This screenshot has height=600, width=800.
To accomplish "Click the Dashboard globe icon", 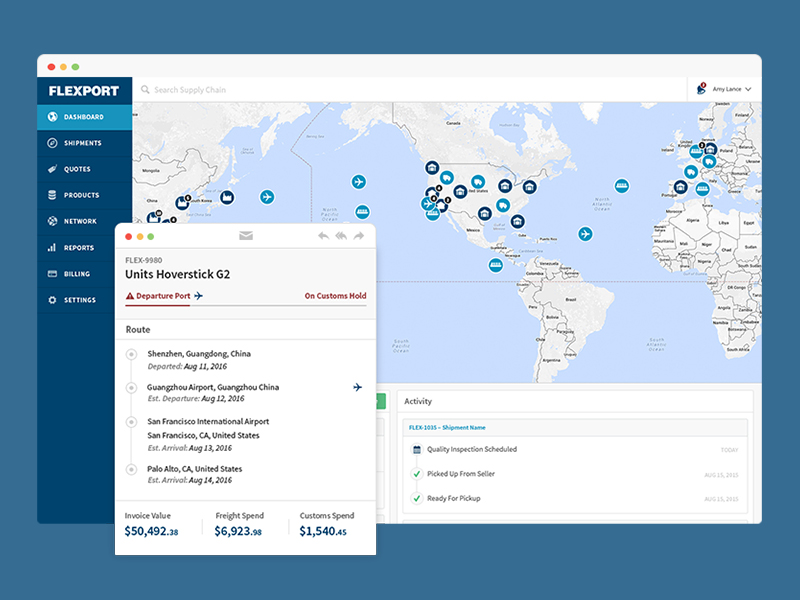I will coord(52,117).
